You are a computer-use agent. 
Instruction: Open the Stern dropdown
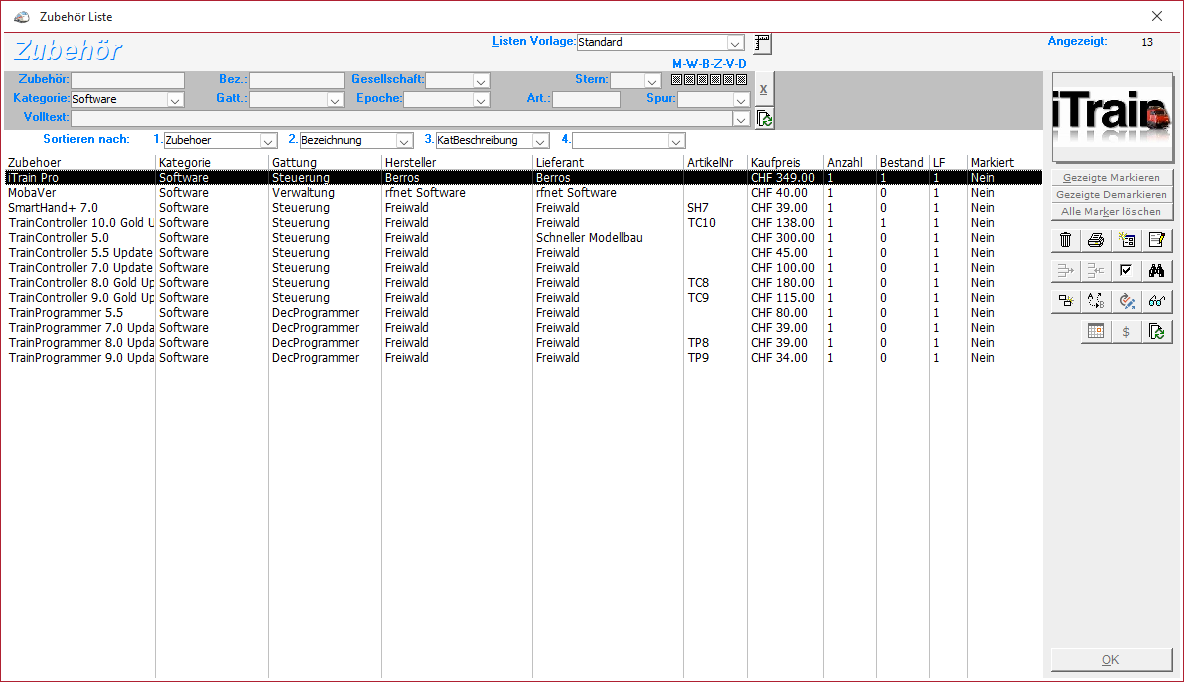652,81
